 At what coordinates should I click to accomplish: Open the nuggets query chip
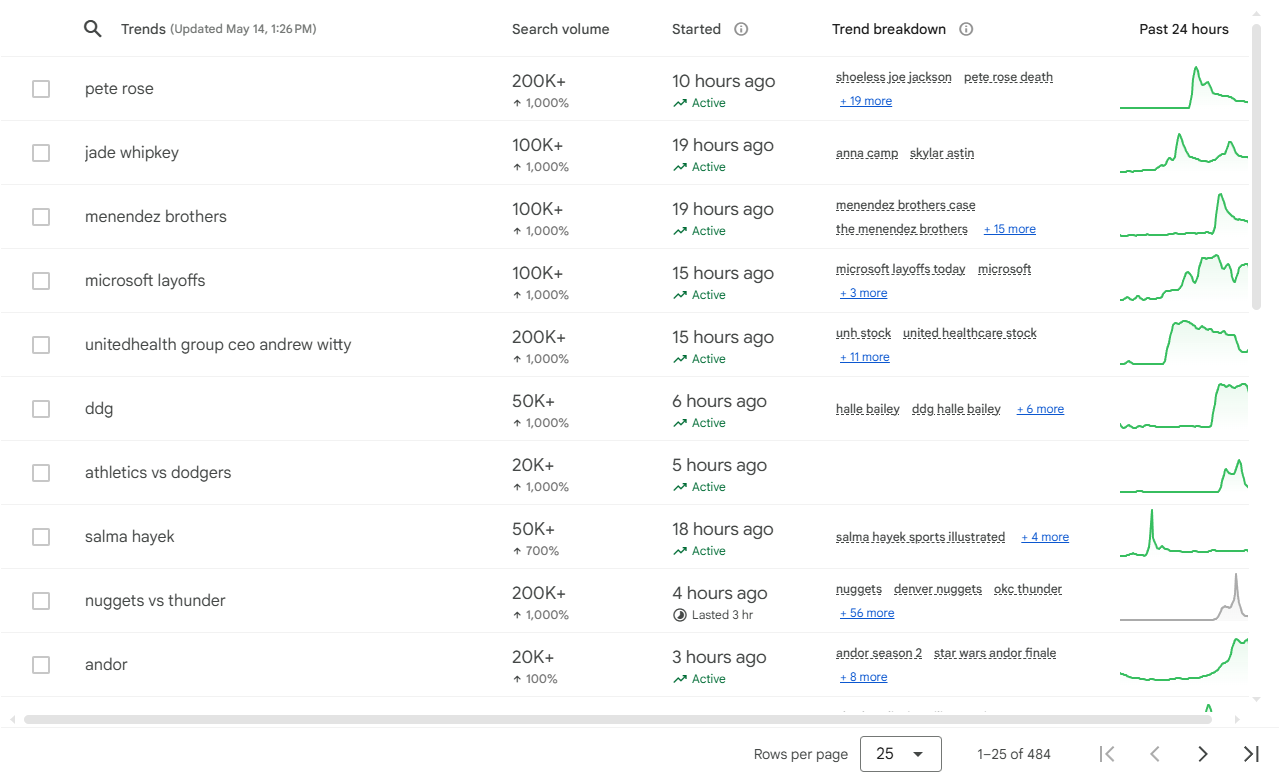tap(859, 589)
